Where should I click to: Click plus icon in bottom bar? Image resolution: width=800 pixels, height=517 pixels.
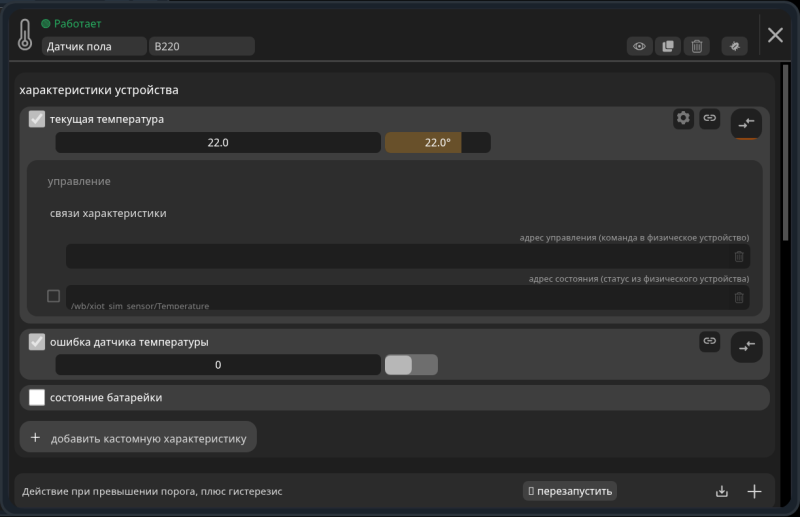click(x=754, y=491)
